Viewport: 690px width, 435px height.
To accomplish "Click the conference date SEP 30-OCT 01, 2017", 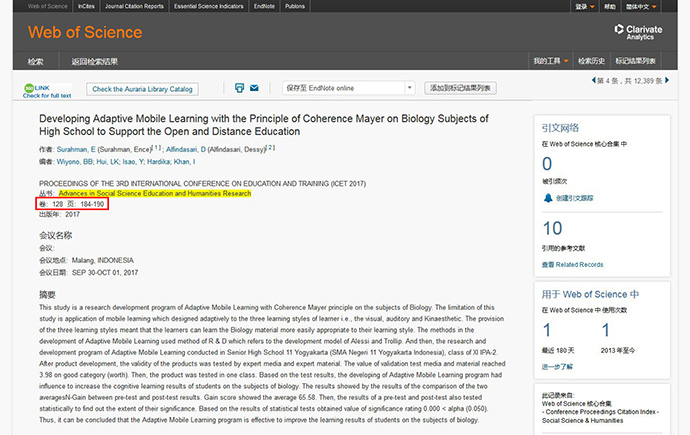I will point(105,273).
